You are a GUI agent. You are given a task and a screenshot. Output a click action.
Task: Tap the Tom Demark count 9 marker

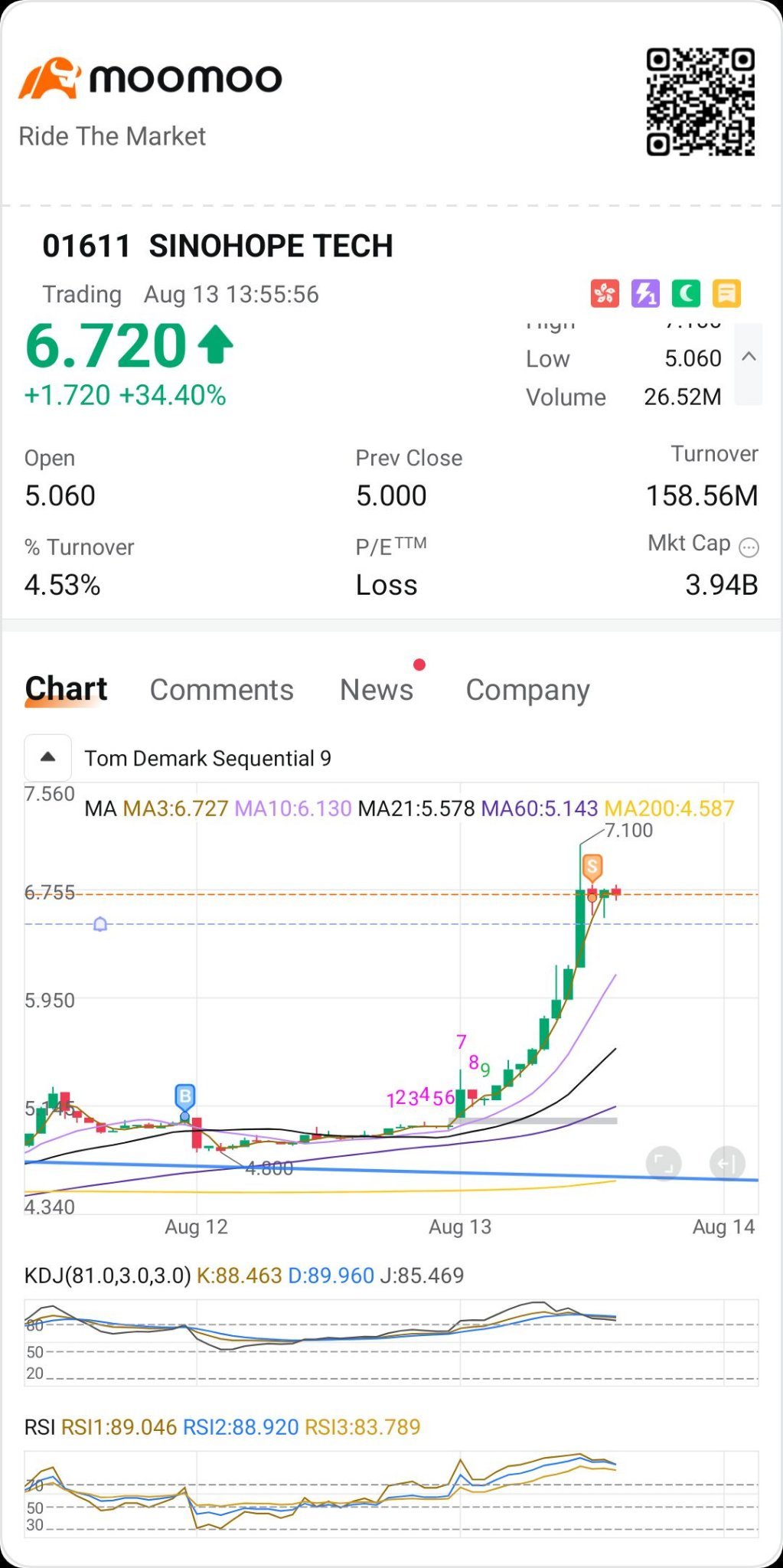(485, 1070)
